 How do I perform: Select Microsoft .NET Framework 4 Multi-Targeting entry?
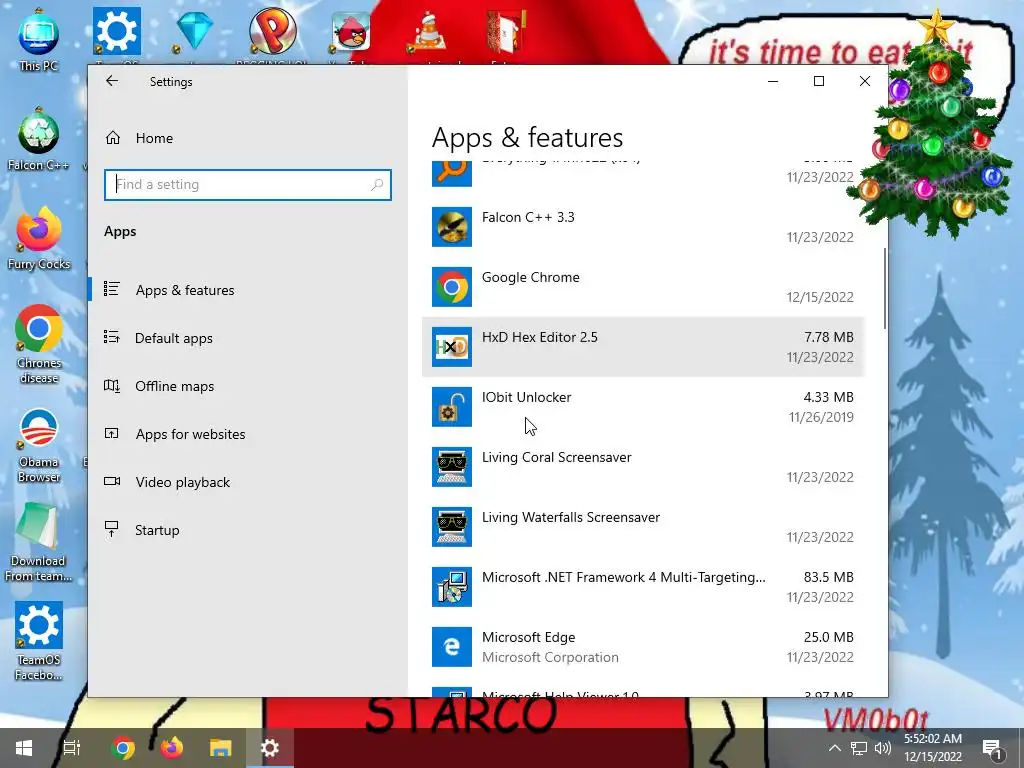click(x=643, y=587)
